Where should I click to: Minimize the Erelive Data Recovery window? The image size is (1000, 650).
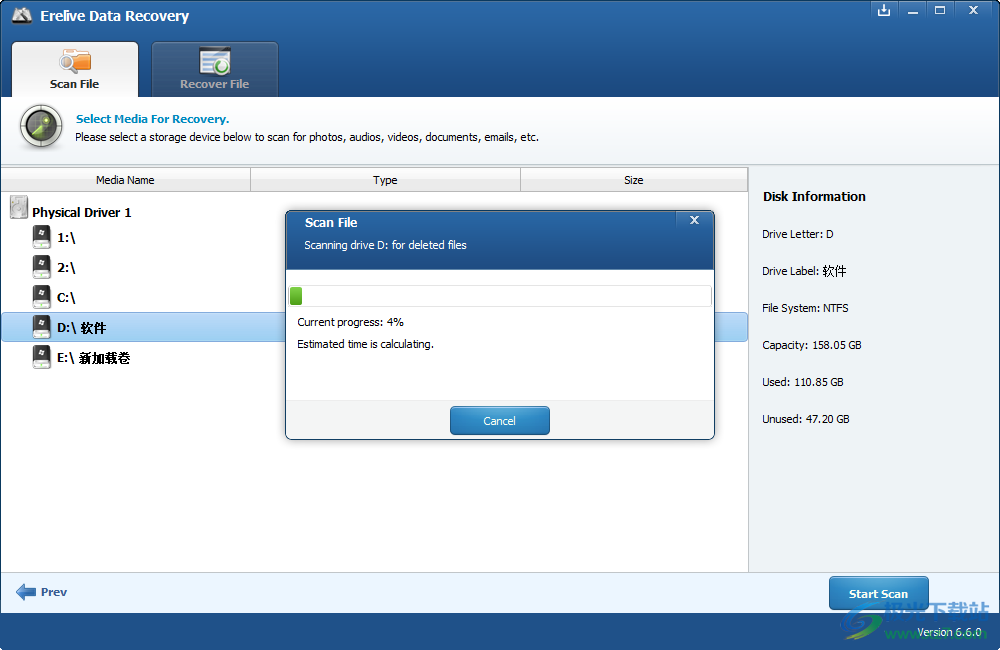(913, 11)
